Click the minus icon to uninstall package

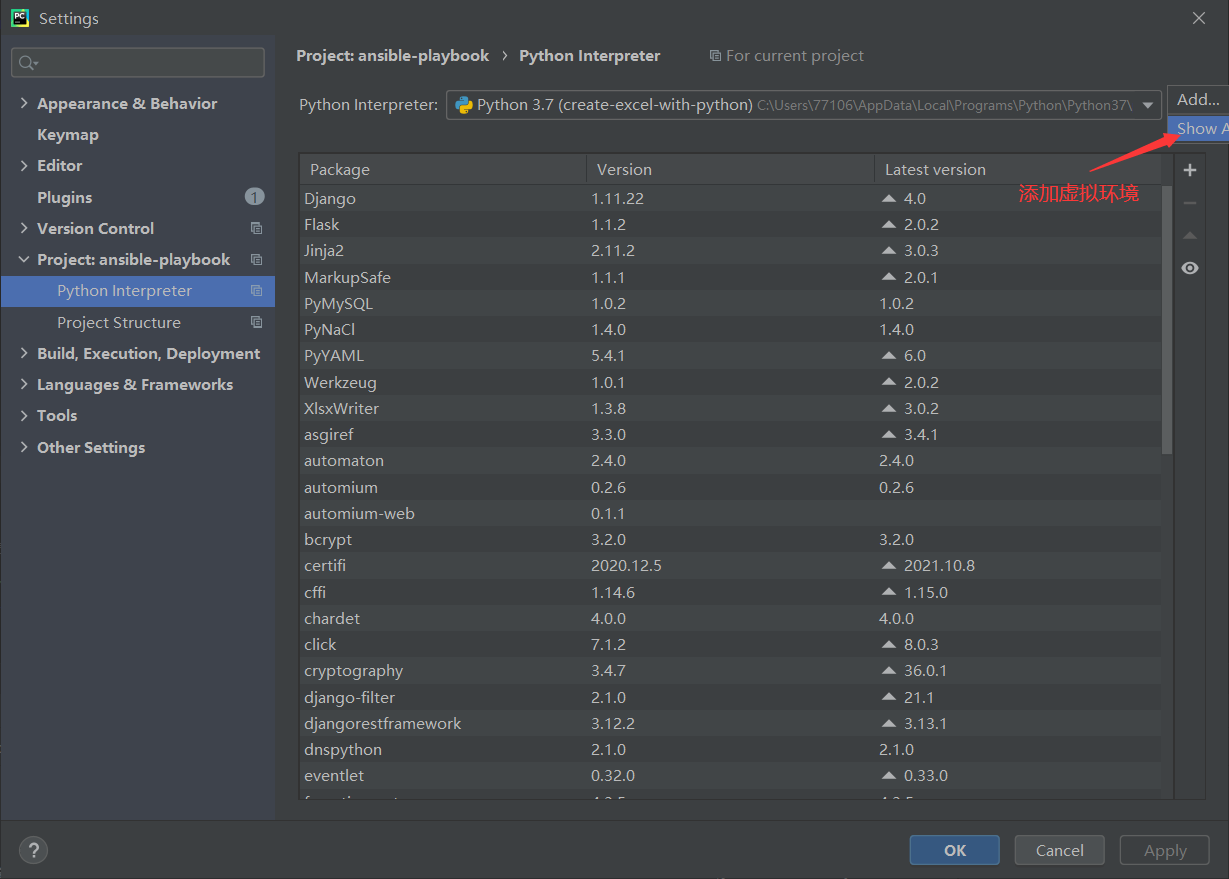point(1189,203)
